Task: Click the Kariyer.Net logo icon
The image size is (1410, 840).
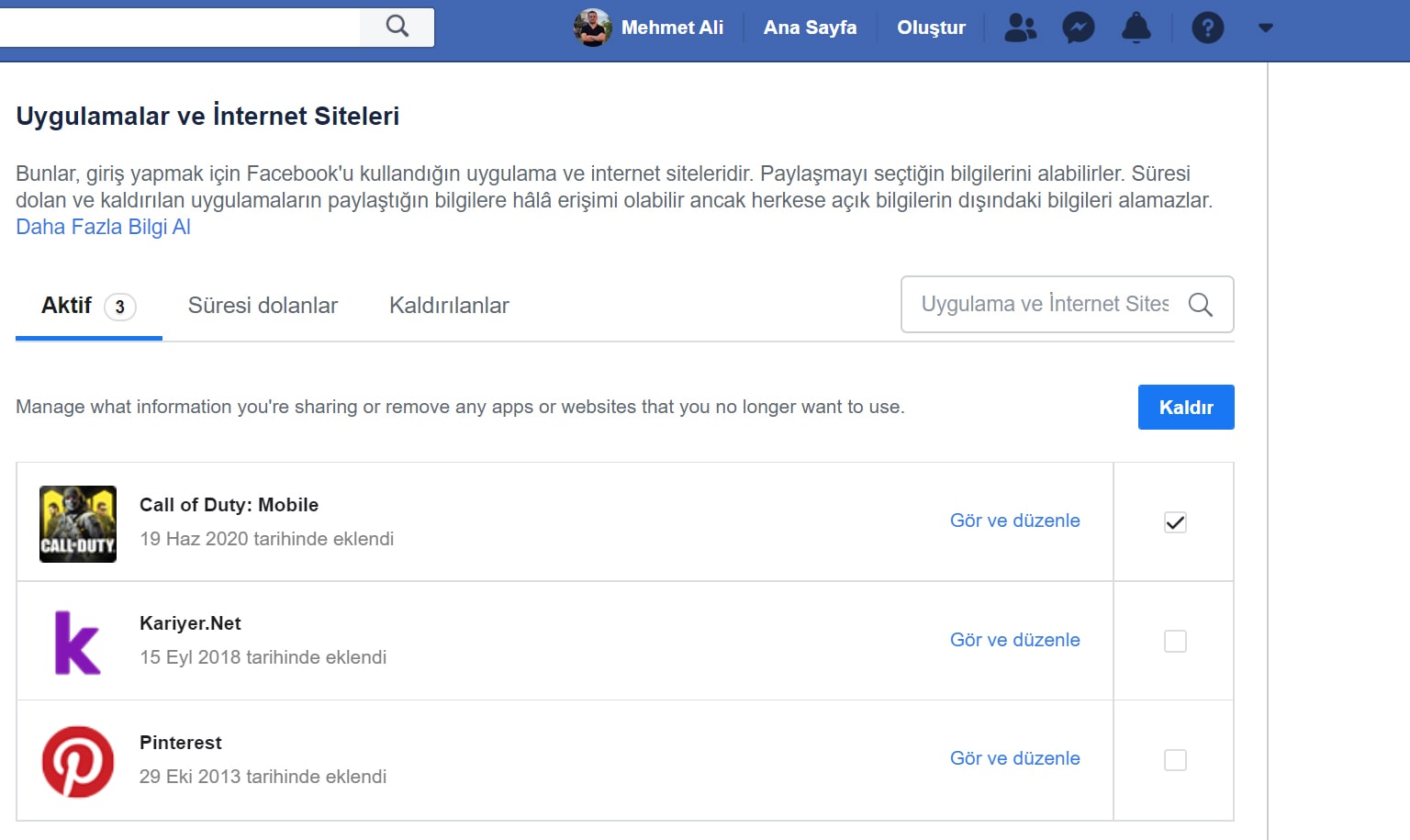Action: coord(78,642)
